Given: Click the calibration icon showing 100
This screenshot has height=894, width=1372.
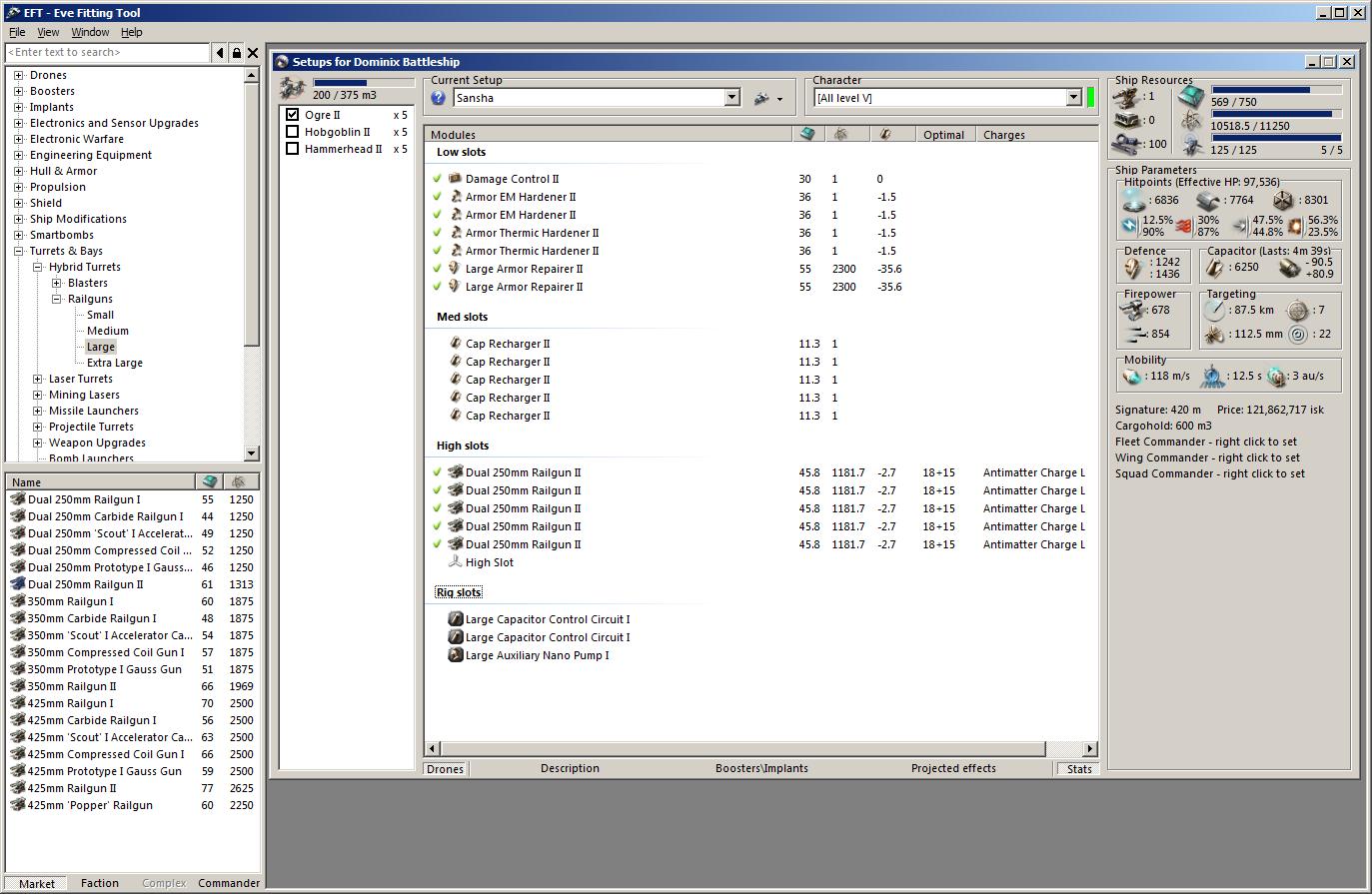Looking at the screenshot, I should click(x=1128, y=144).
